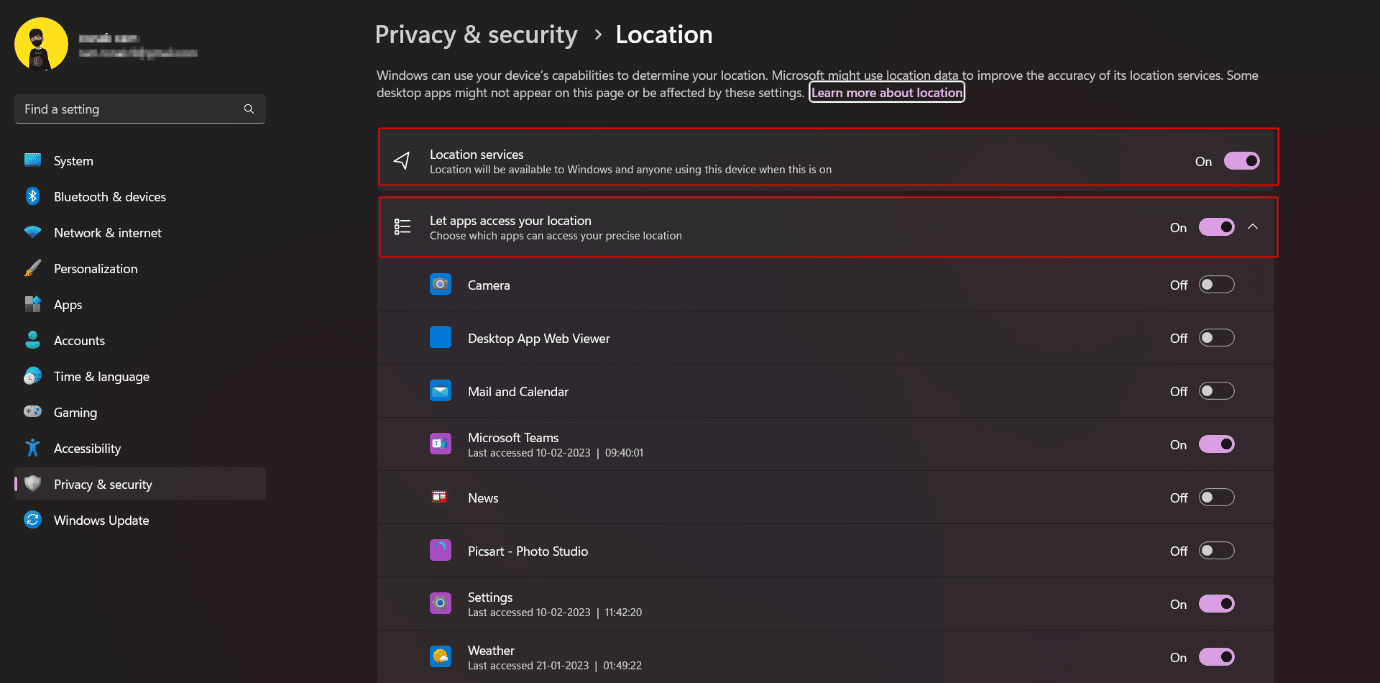Enable location access for News

click(x=1216, y=497)
